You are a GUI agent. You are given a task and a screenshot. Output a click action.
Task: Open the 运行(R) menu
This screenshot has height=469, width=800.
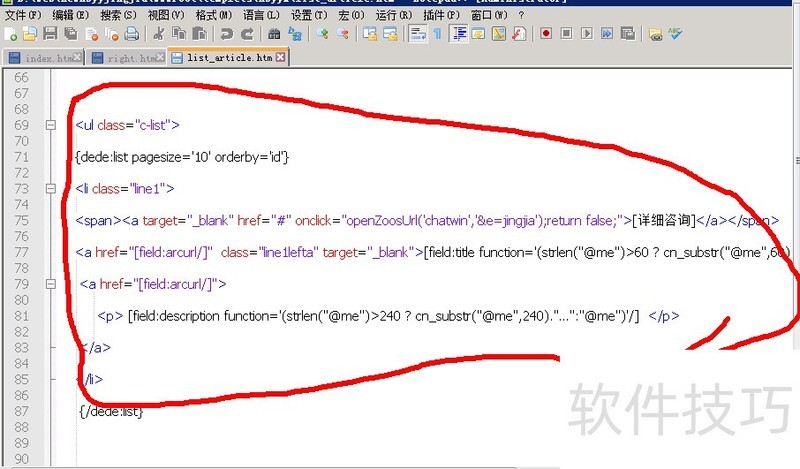[393, 15]
